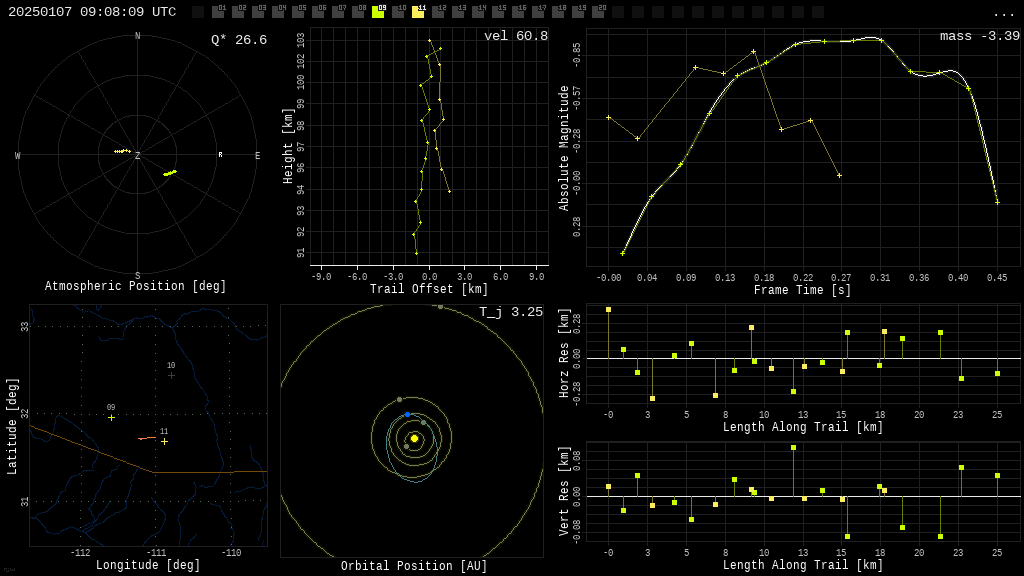Click the vel 60.8 readout
Image resolution: width=1024 pixels, height=576 pixels.
click(516, 36)
